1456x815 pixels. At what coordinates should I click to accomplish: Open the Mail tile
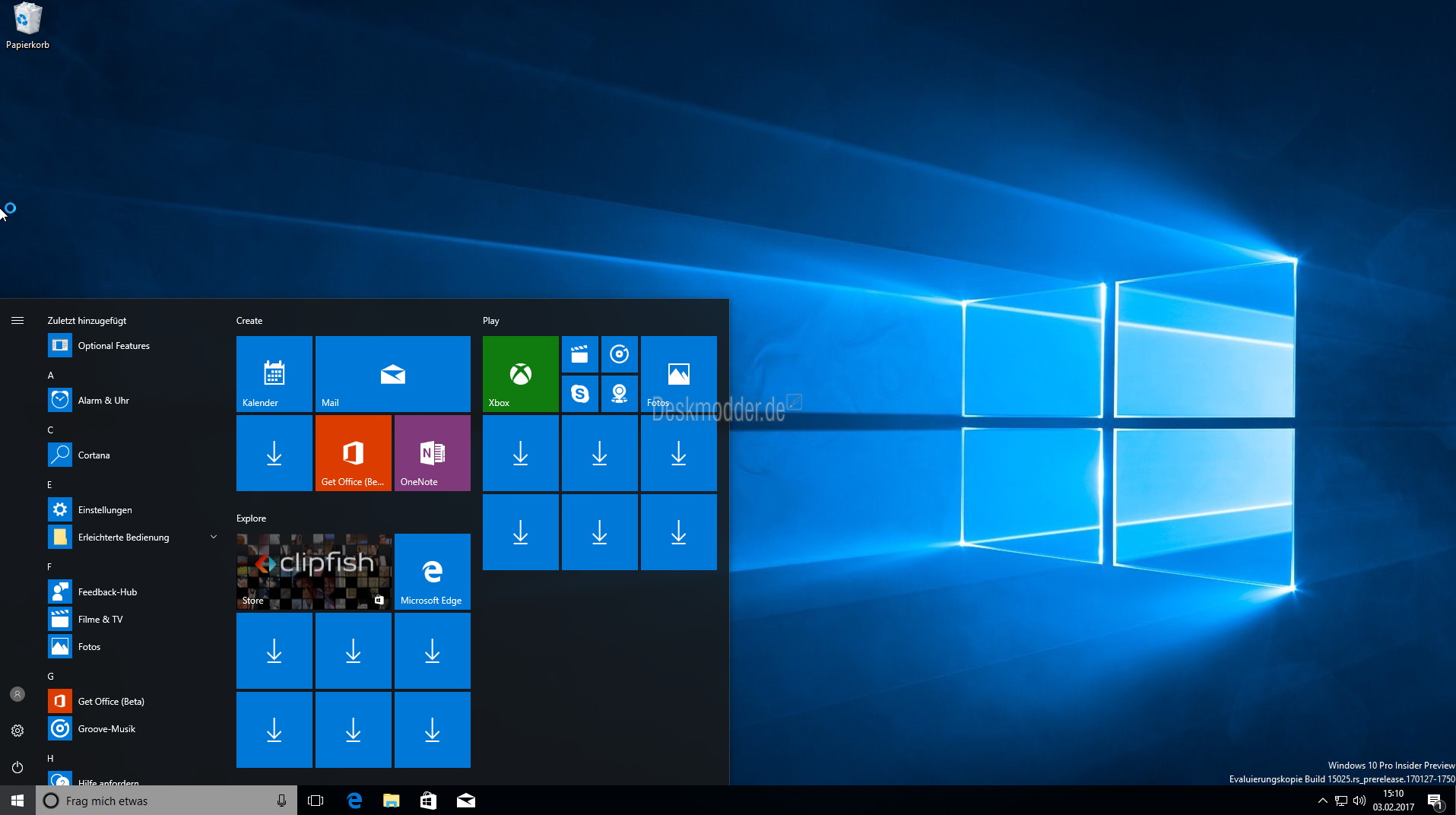click(x=393, y=374)
